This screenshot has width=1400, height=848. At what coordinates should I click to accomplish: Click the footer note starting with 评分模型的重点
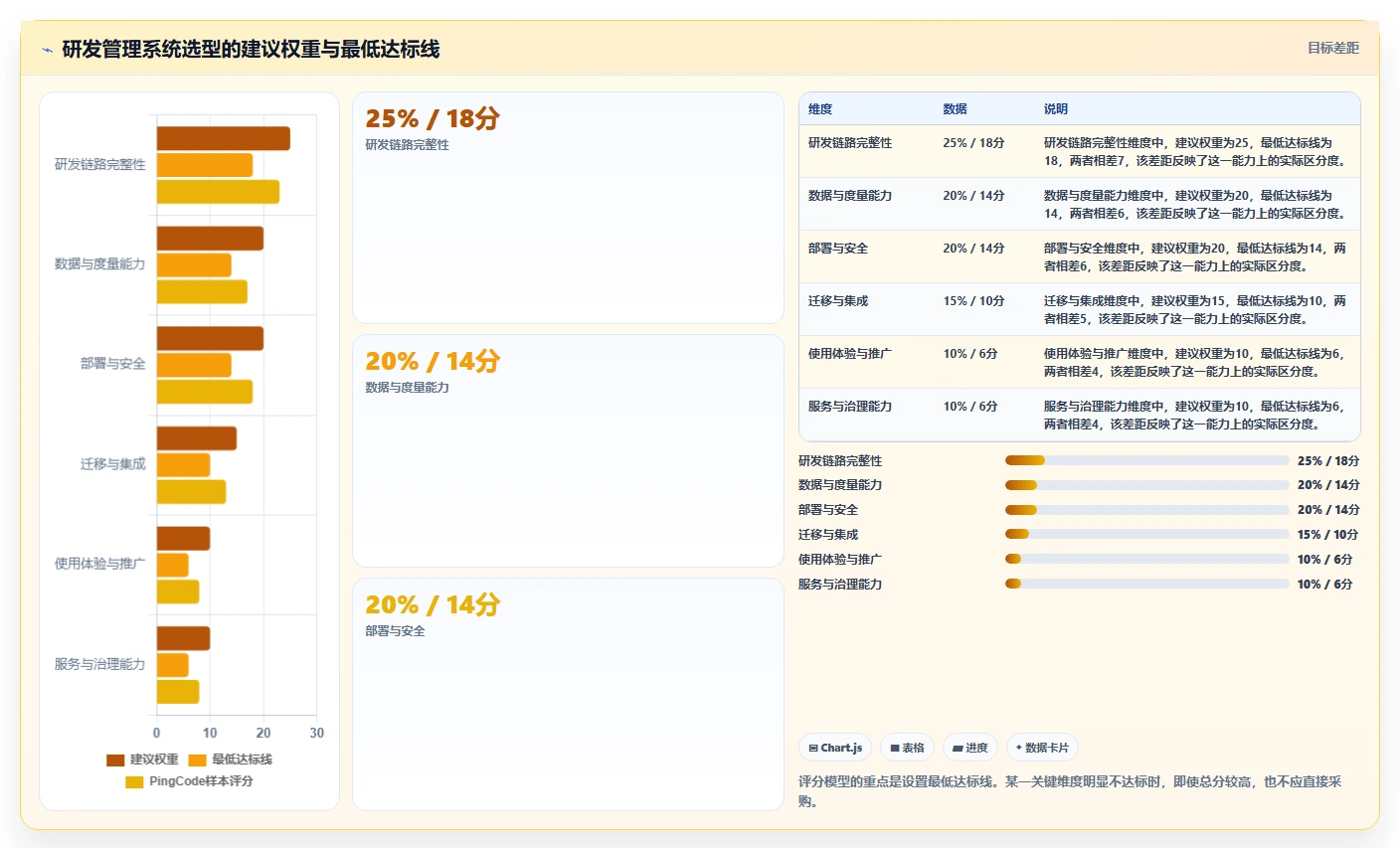(x=1071, y=791)
